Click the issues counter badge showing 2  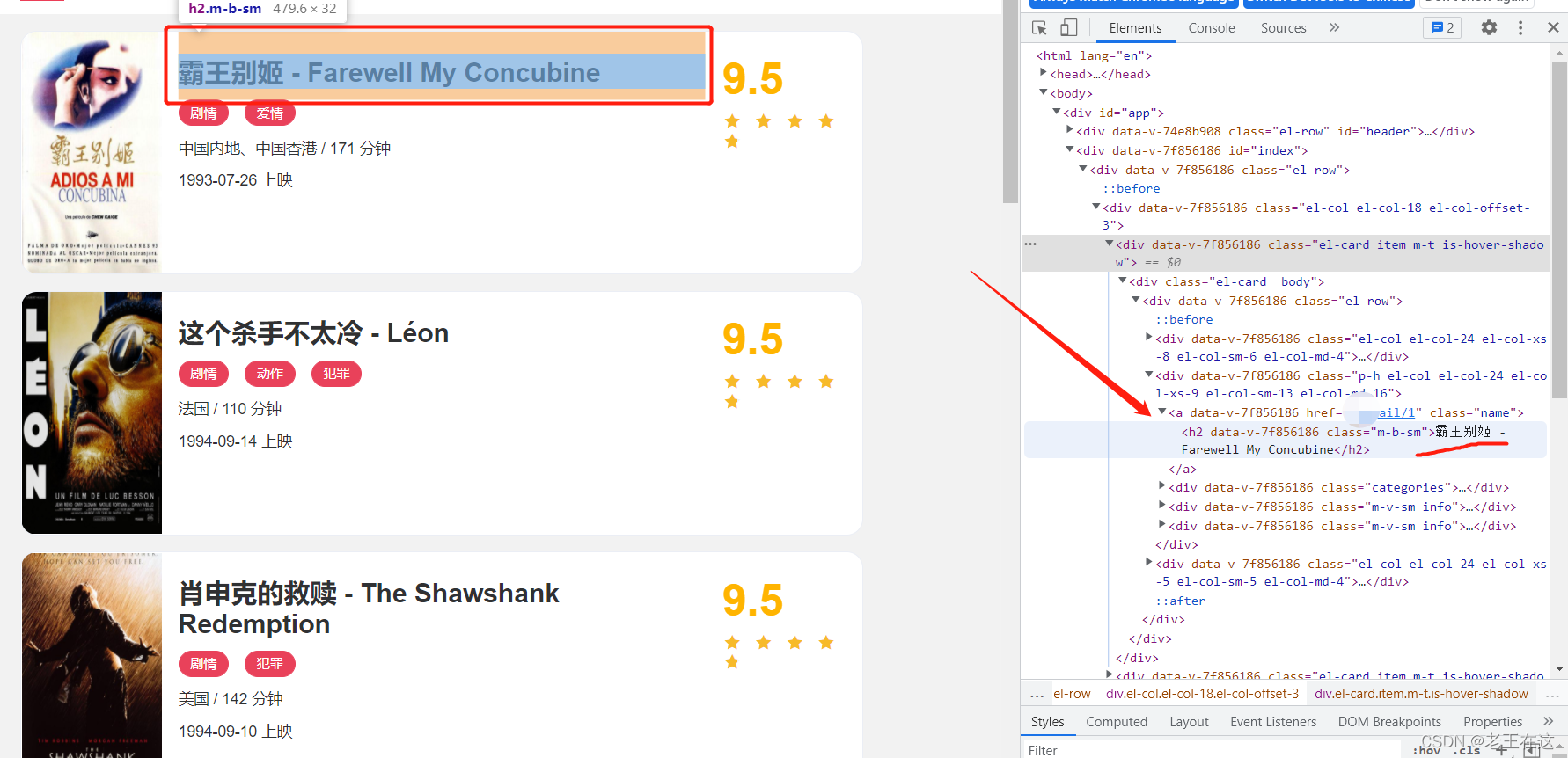[1442, 28]
